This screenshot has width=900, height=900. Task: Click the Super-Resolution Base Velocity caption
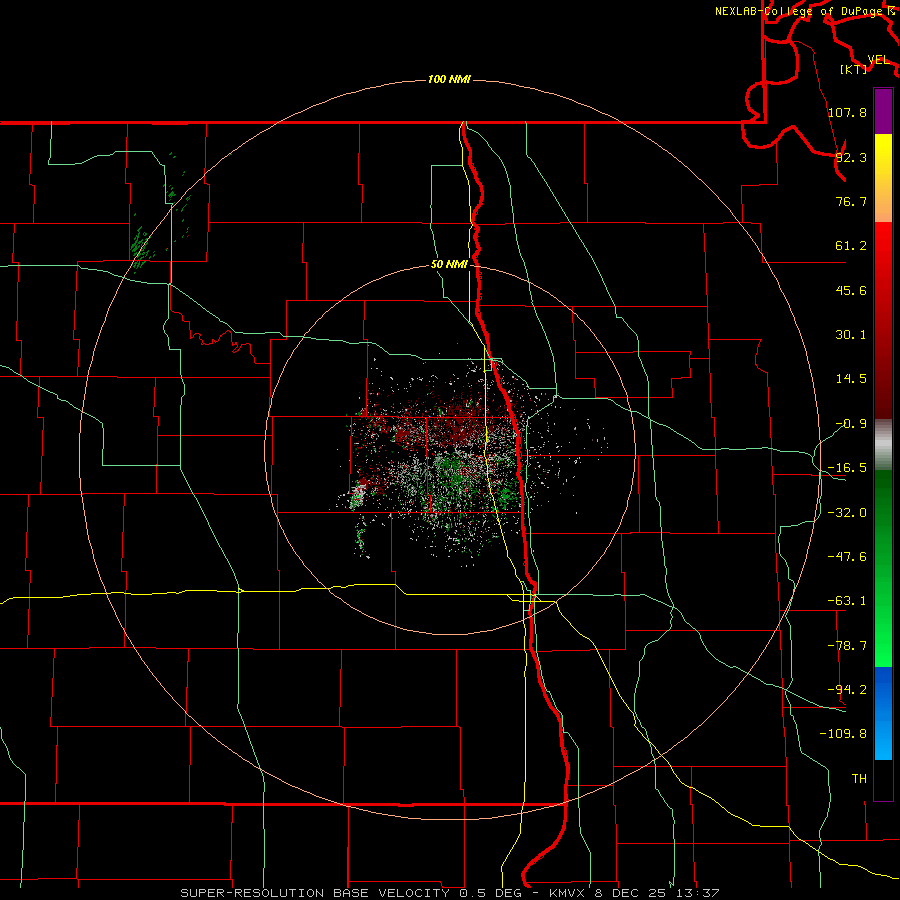[x=449, y=893]
